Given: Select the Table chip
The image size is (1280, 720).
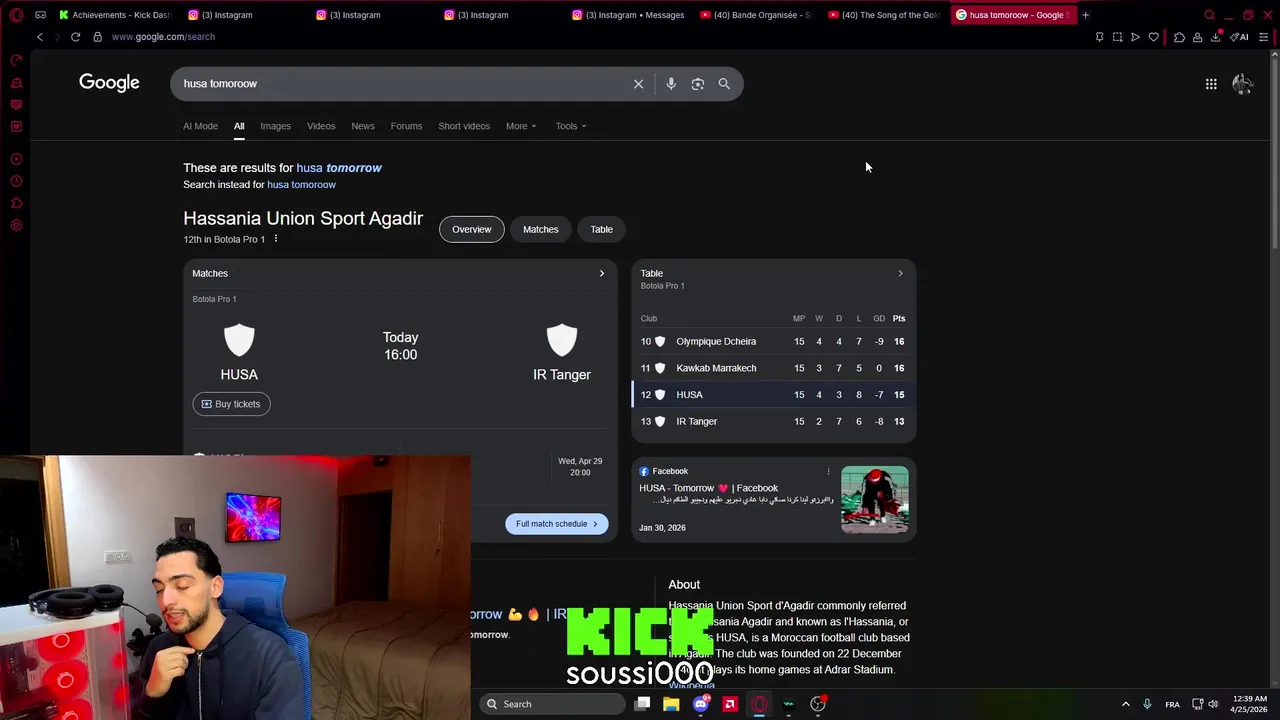Looking at the screenshot, I should tap(601, 229).
